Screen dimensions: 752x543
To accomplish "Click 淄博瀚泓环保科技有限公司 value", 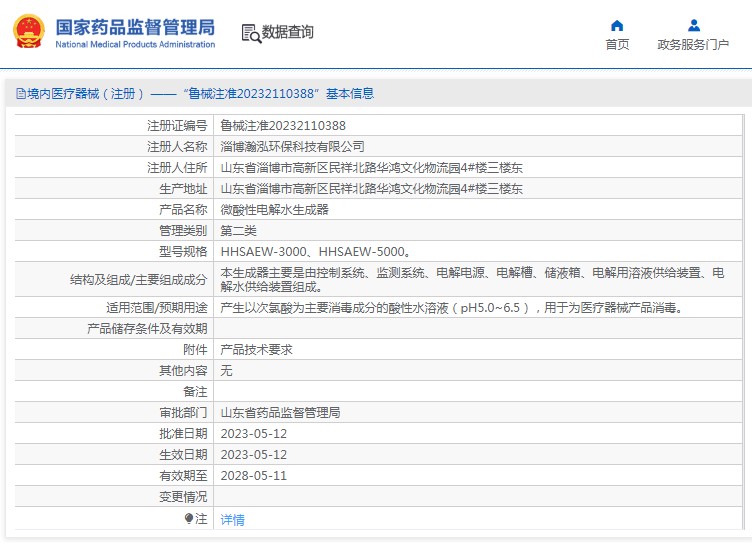I will [292, 147].
